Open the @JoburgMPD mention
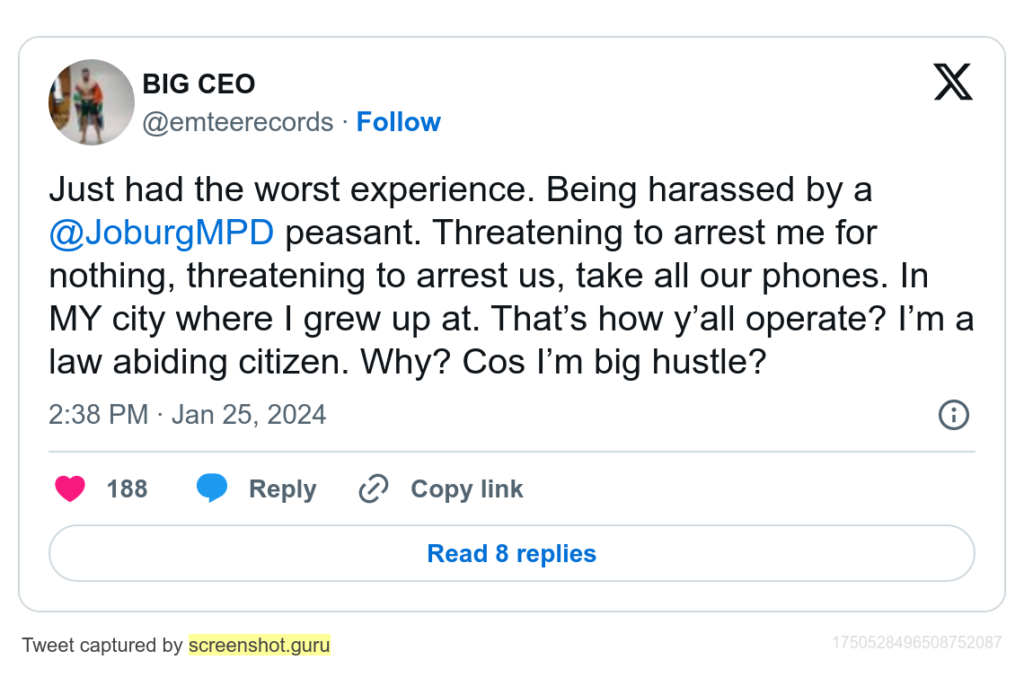Screen dimensions: 1024x695 [x=161, y=233]
